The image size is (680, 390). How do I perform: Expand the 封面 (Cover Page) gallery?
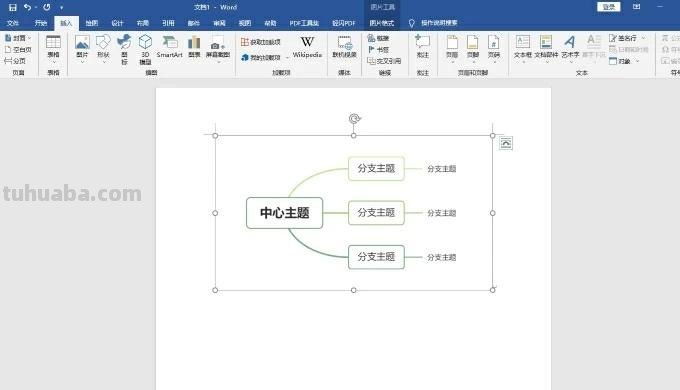(18, 38)
